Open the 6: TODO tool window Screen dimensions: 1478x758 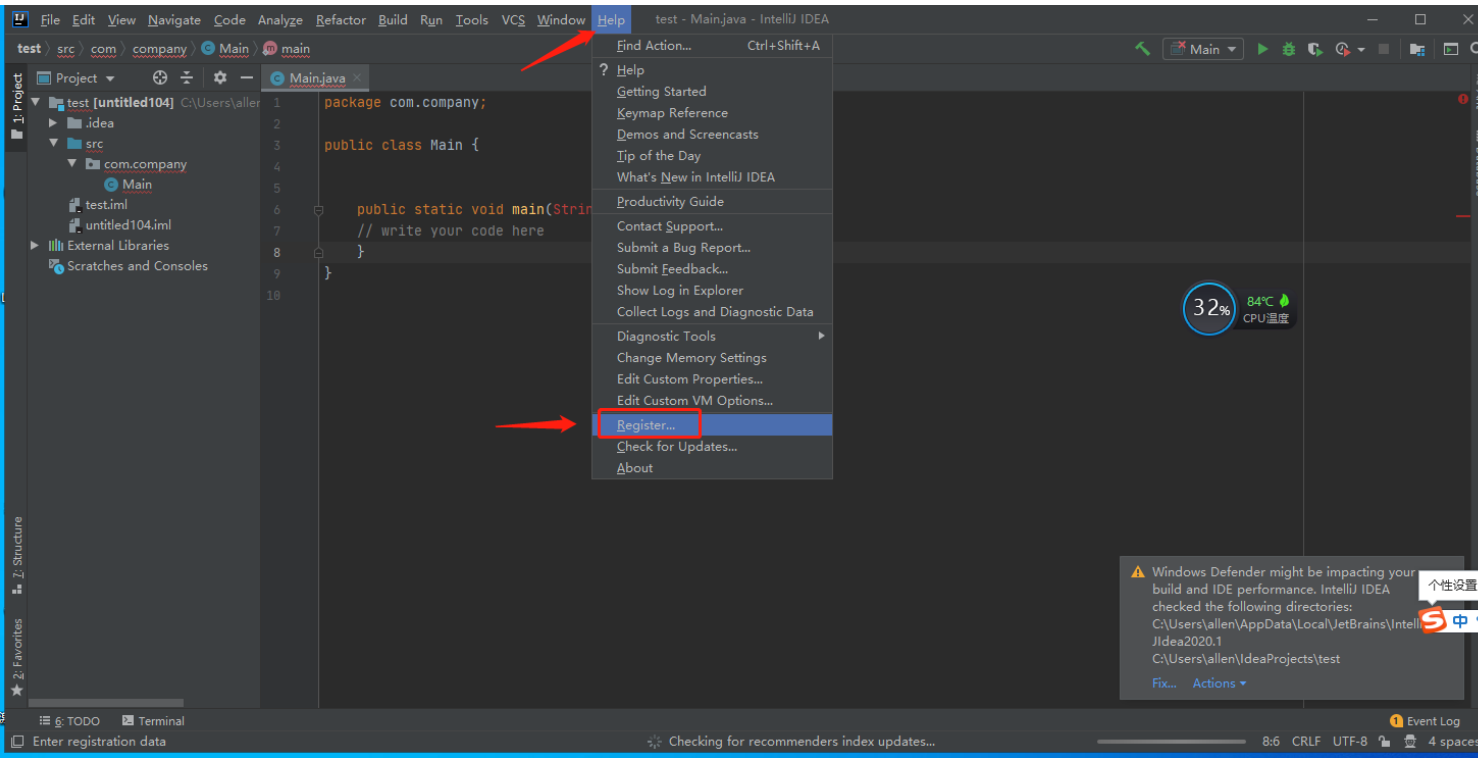pos(70,721)
